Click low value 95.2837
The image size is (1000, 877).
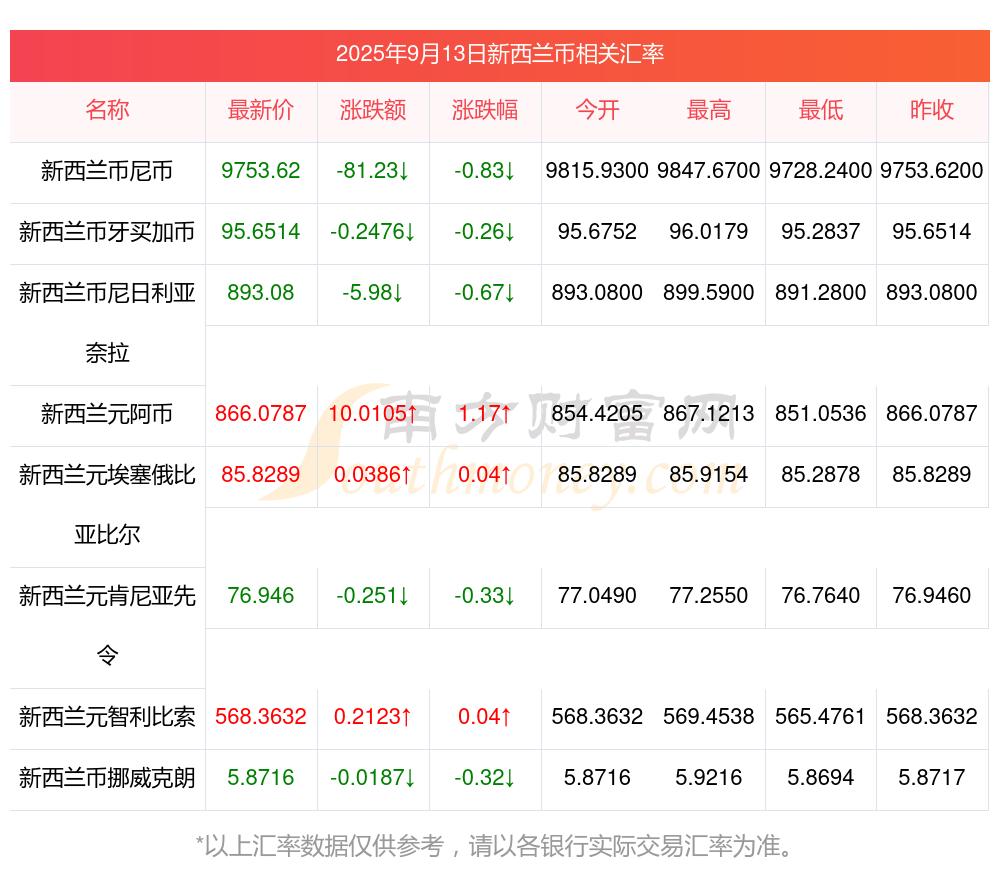pyautogui.click(x=821, y=231)
